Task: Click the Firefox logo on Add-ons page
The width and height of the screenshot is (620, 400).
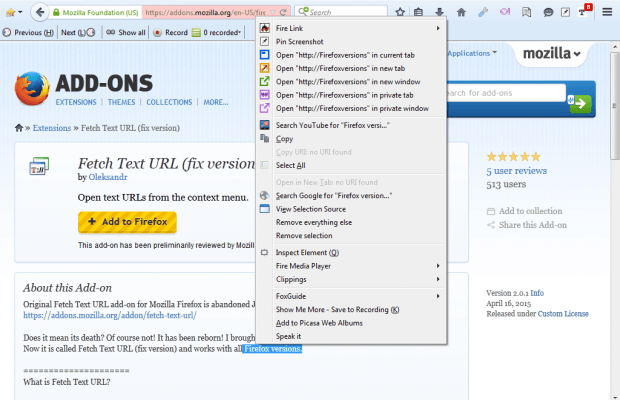Action: pyautogui.click(x=32, y=89)
